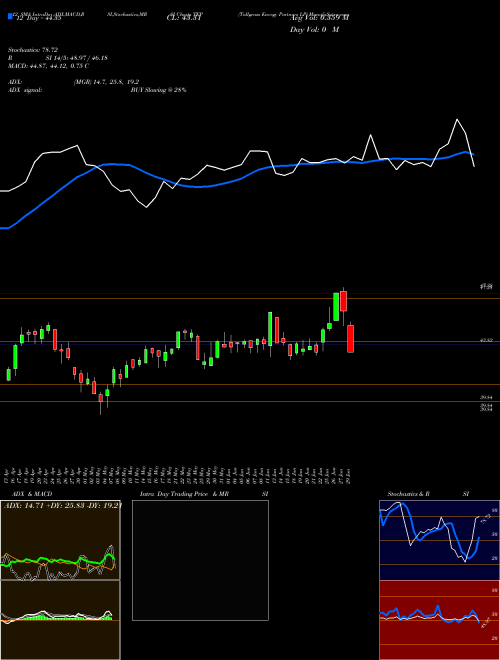
Task: Select the Stochastics 78.72 reading
Action: click(32, 50)
